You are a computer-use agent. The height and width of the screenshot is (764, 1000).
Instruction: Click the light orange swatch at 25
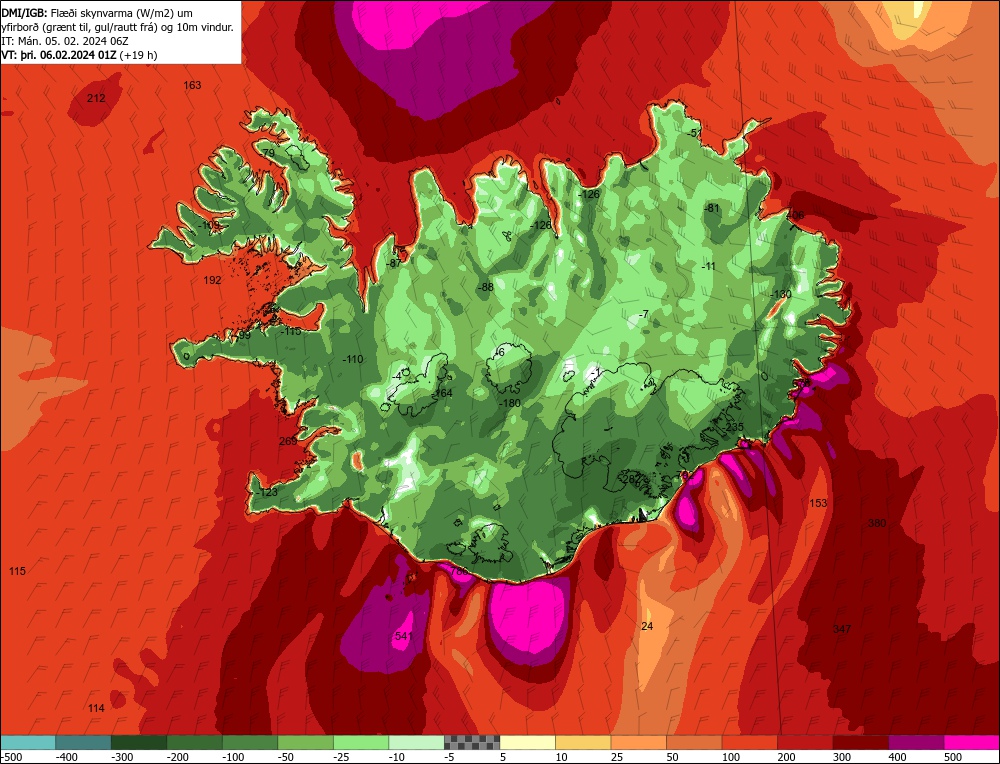(x=638, y=742)
